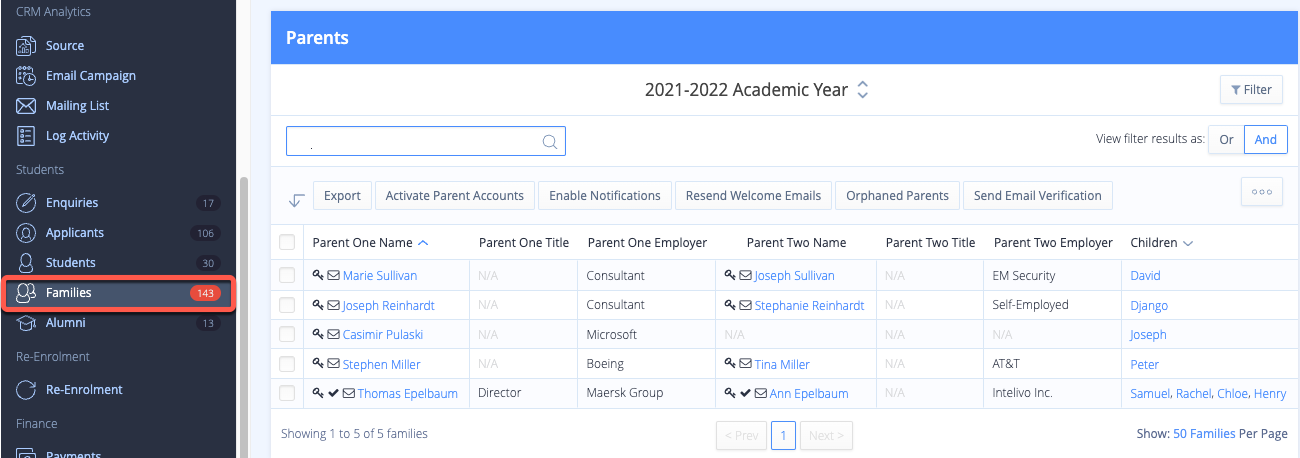Sort by the Children column arrow

point(1188,243)
